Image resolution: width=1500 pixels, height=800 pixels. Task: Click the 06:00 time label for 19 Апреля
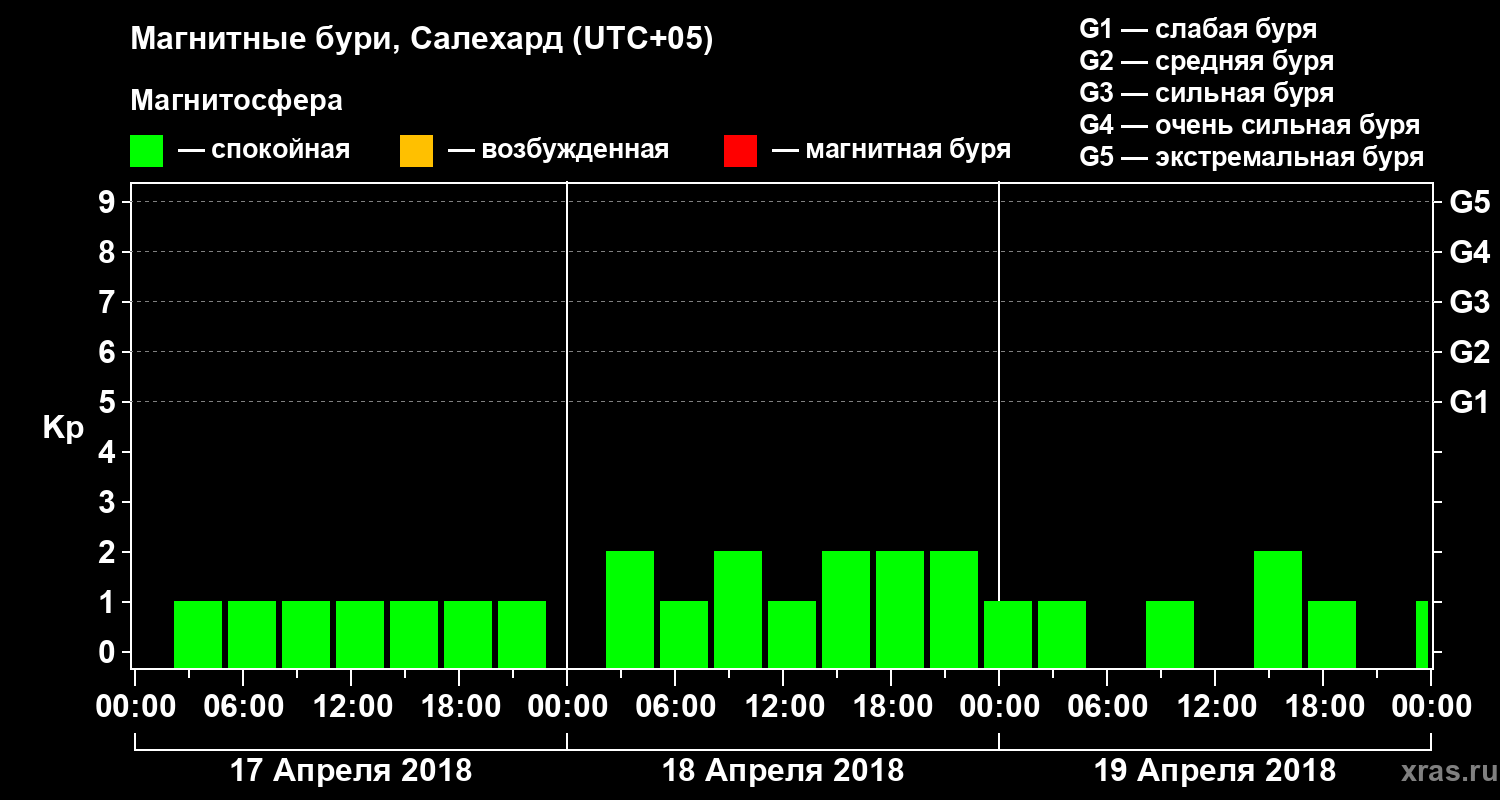tap(1107, 707)
